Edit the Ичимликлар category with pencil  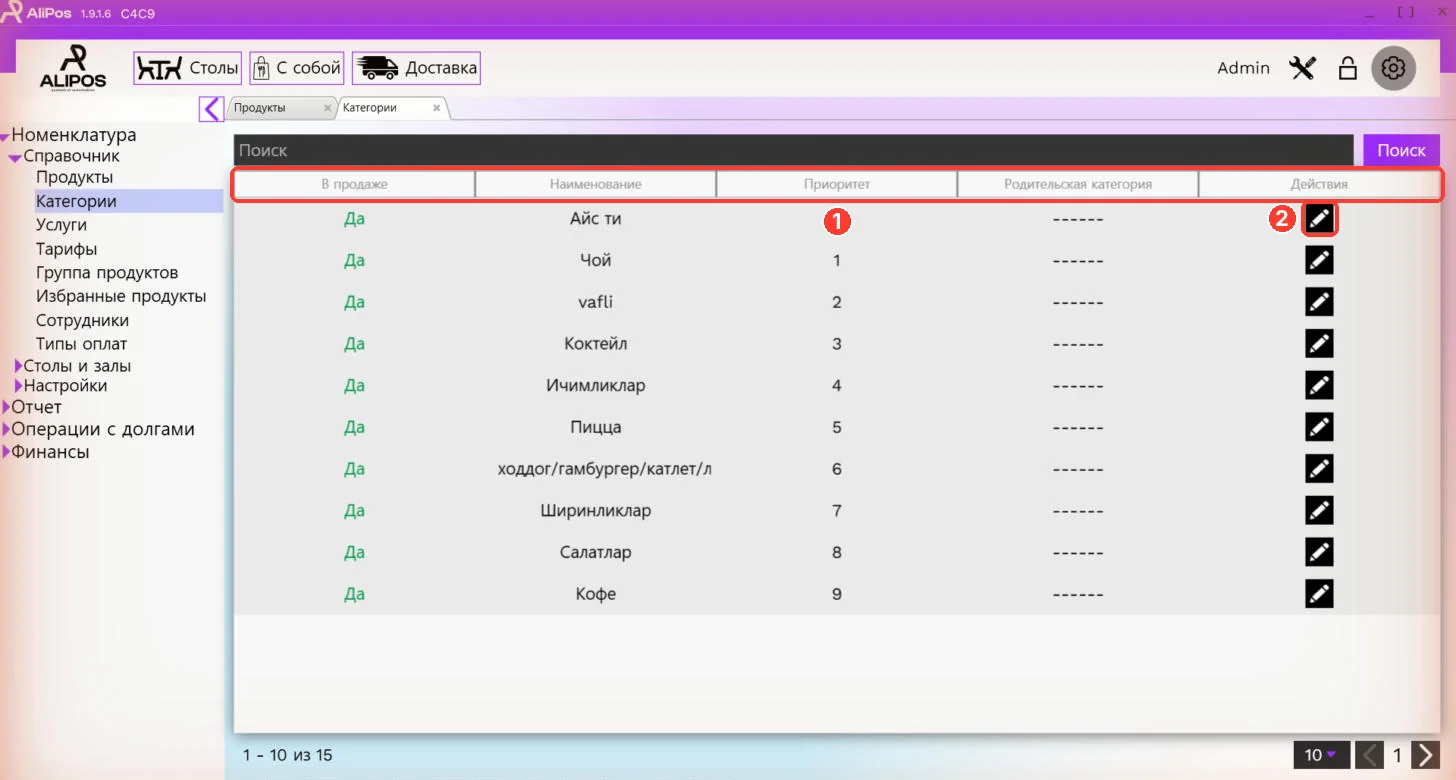coord(1319,385)
